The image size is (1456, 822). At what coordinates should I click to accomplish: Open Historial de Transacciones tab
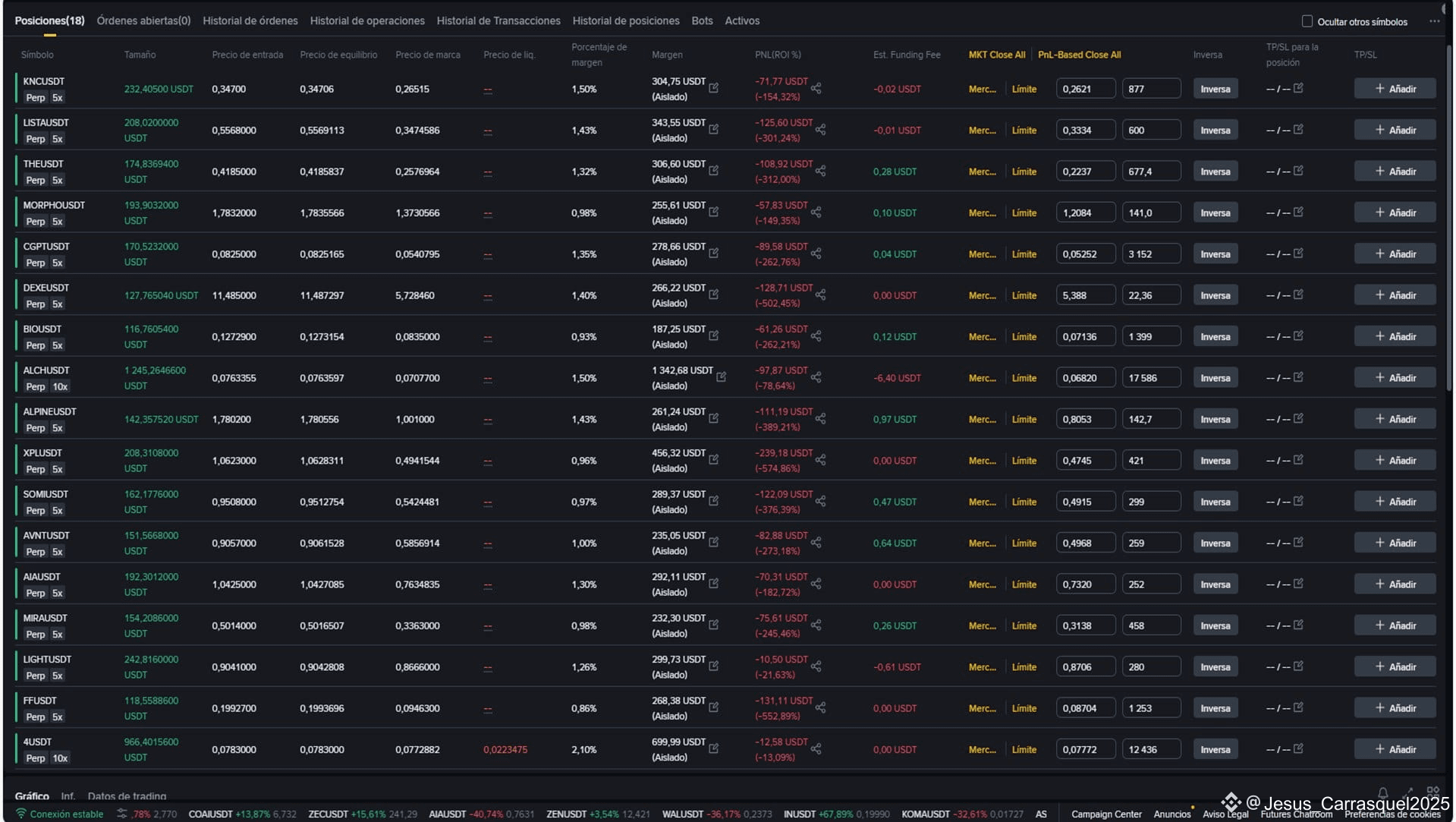pyautogui.click(x=498, y=20)
